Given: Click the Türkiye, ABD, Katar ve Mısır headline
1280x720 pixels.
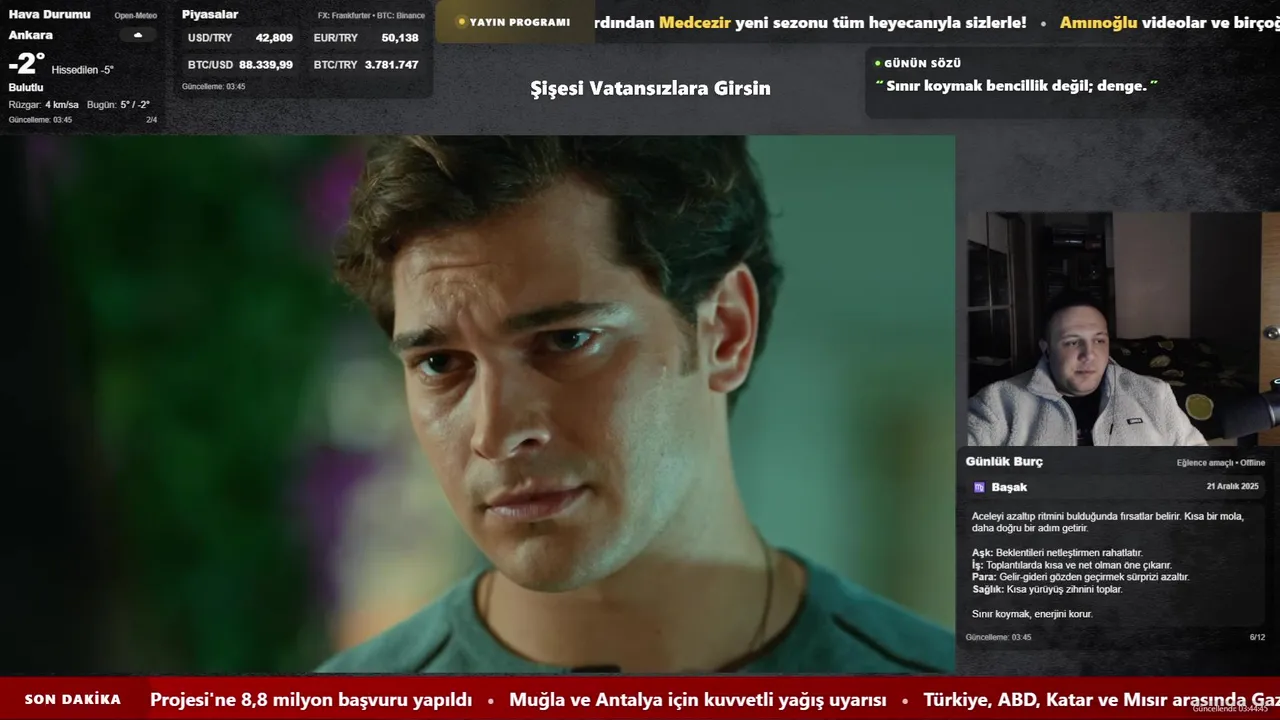Looking at the screenshot, I should (x=1101, y=700).
